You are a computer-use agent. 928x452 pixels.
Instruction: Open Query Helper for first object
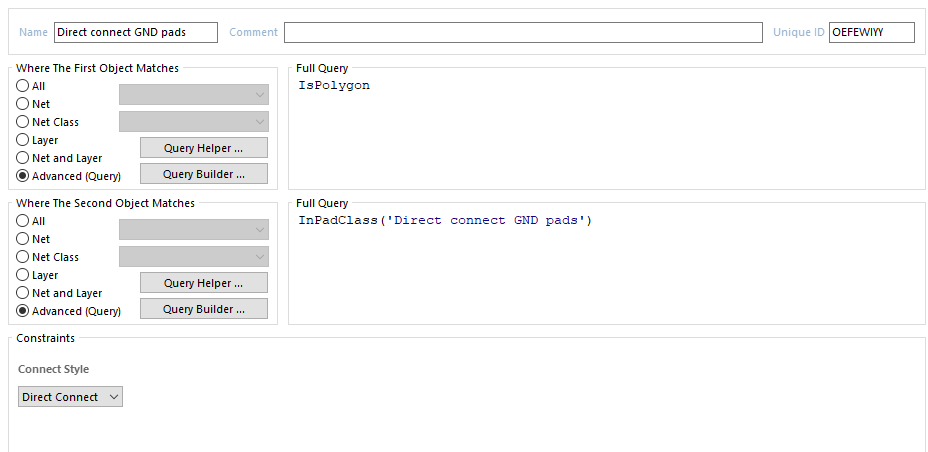coord(204,148)
